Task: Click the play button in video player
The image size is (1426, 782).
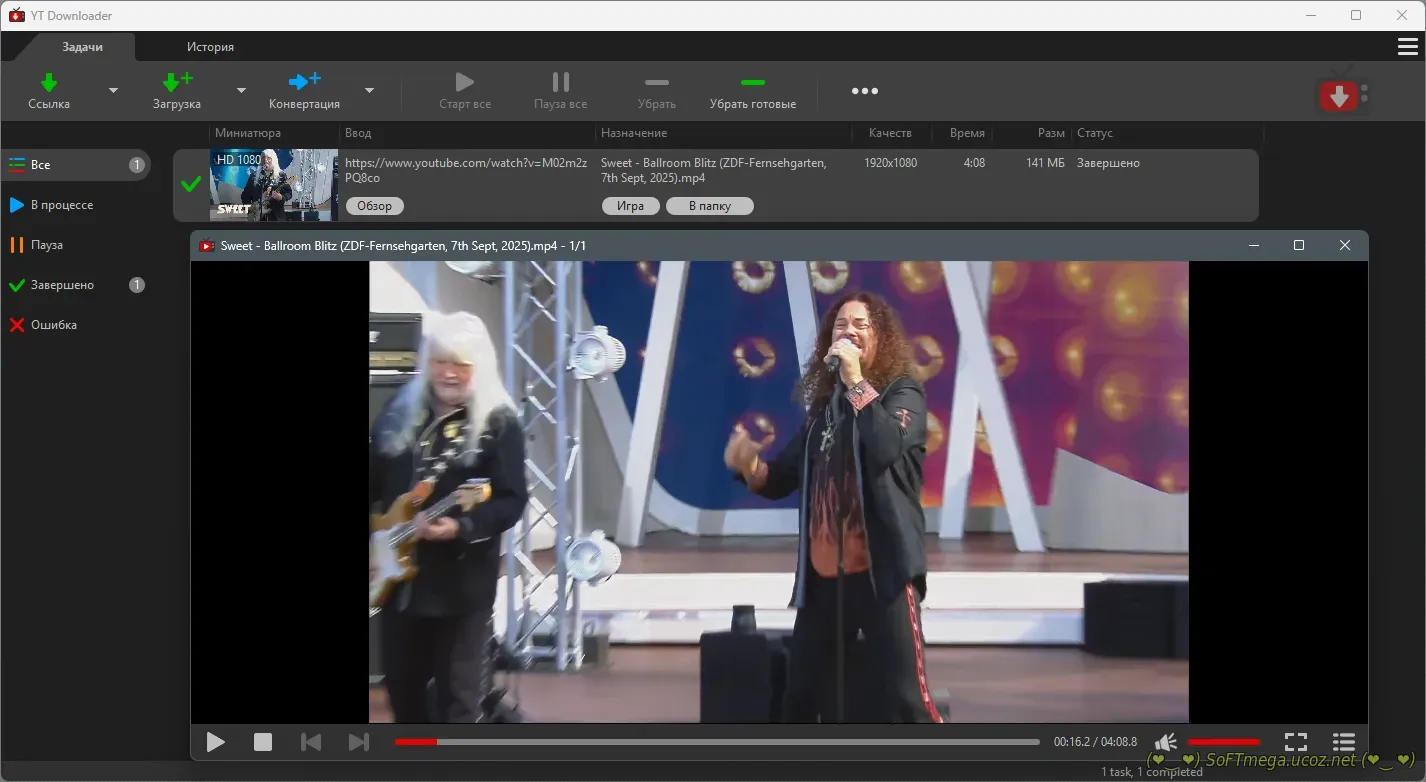Action: tap(215, 742)
